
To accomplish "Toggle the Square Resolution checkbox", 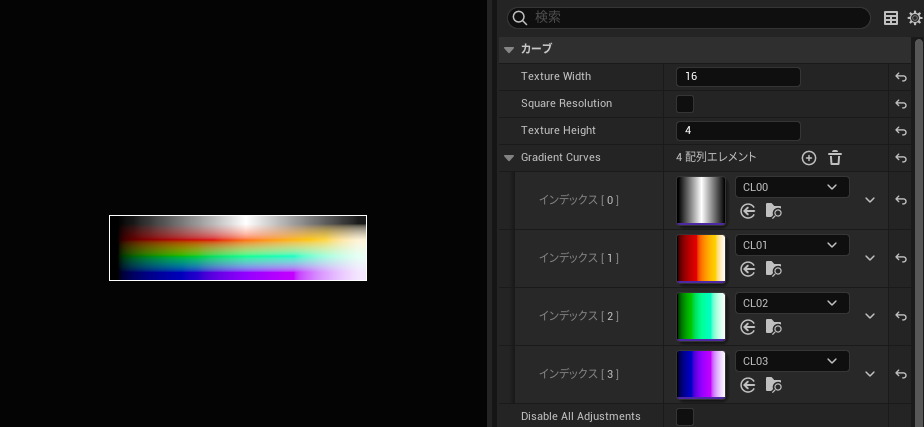I will pyautogui.click(x=685, y=104).
